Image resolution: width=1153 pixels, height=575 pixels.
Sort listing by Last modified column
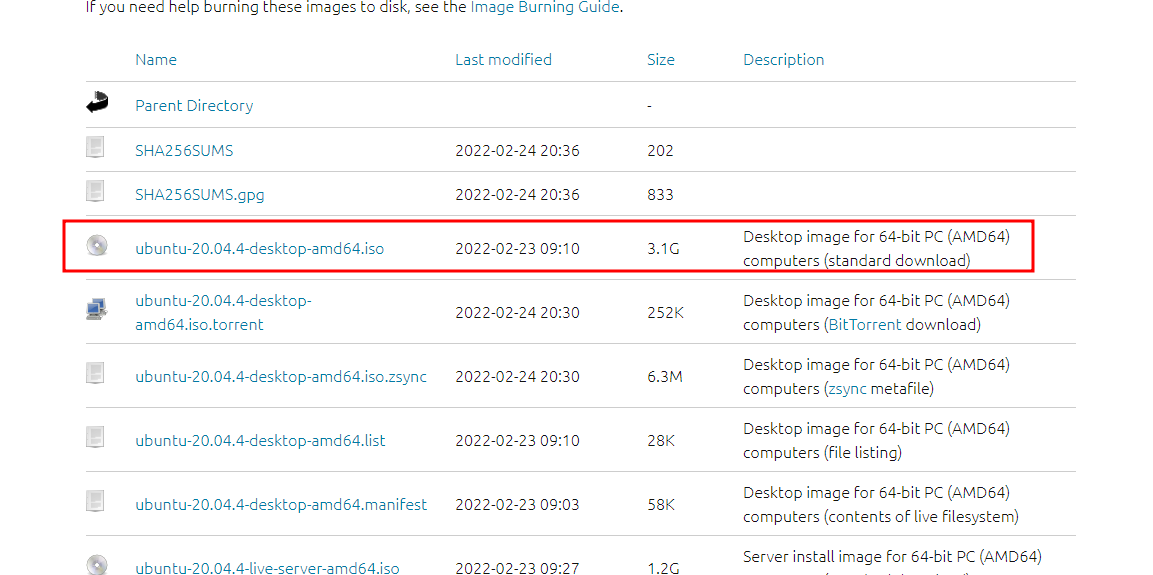coord(504,60)
